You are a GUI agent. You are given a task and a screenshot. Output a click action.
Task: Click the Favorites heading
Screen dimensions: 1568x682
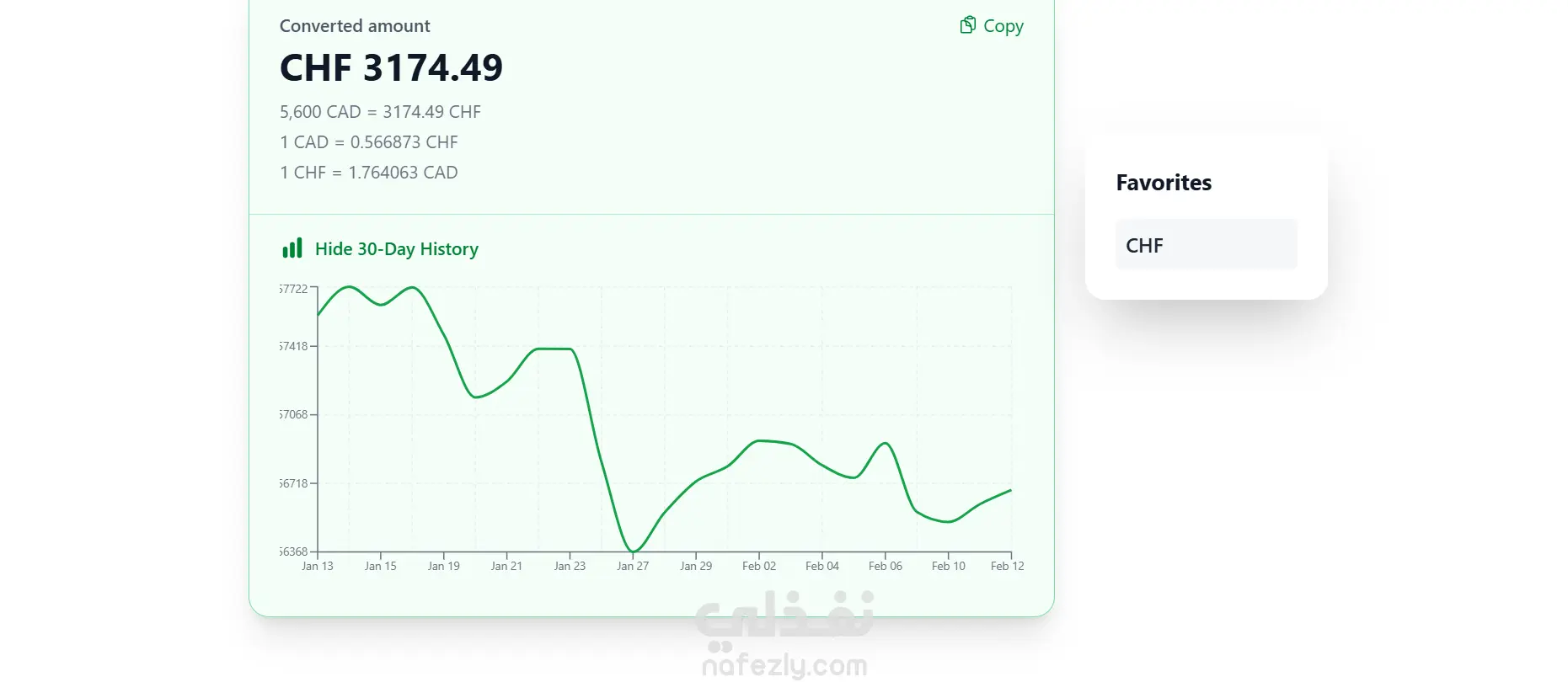click(x=1163, y=183)
